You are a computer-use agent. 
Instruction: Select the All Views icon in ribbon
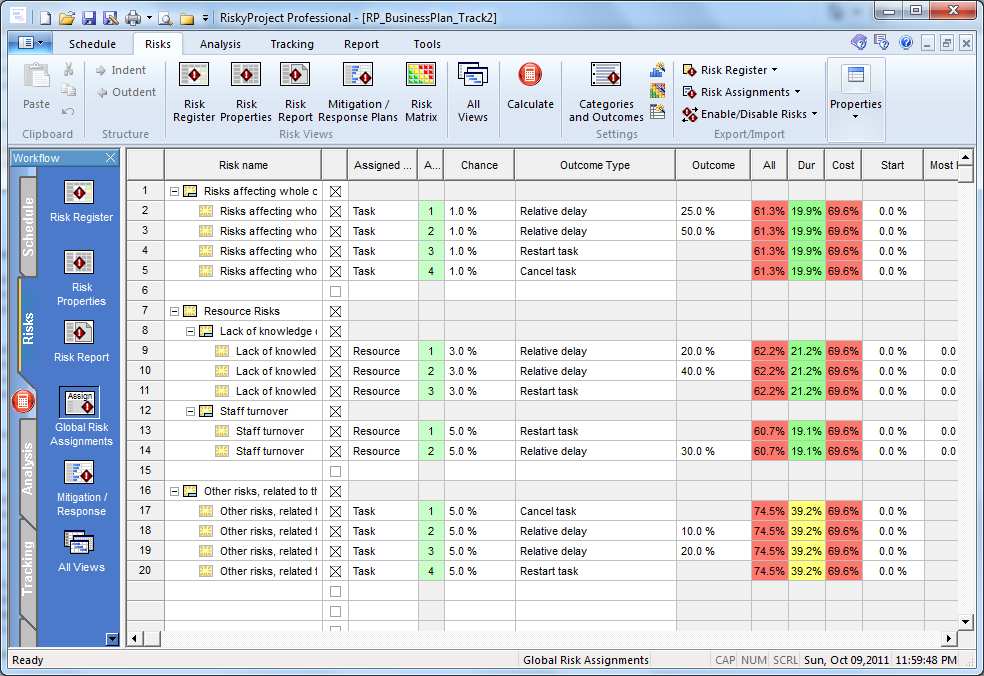(472, 88)
